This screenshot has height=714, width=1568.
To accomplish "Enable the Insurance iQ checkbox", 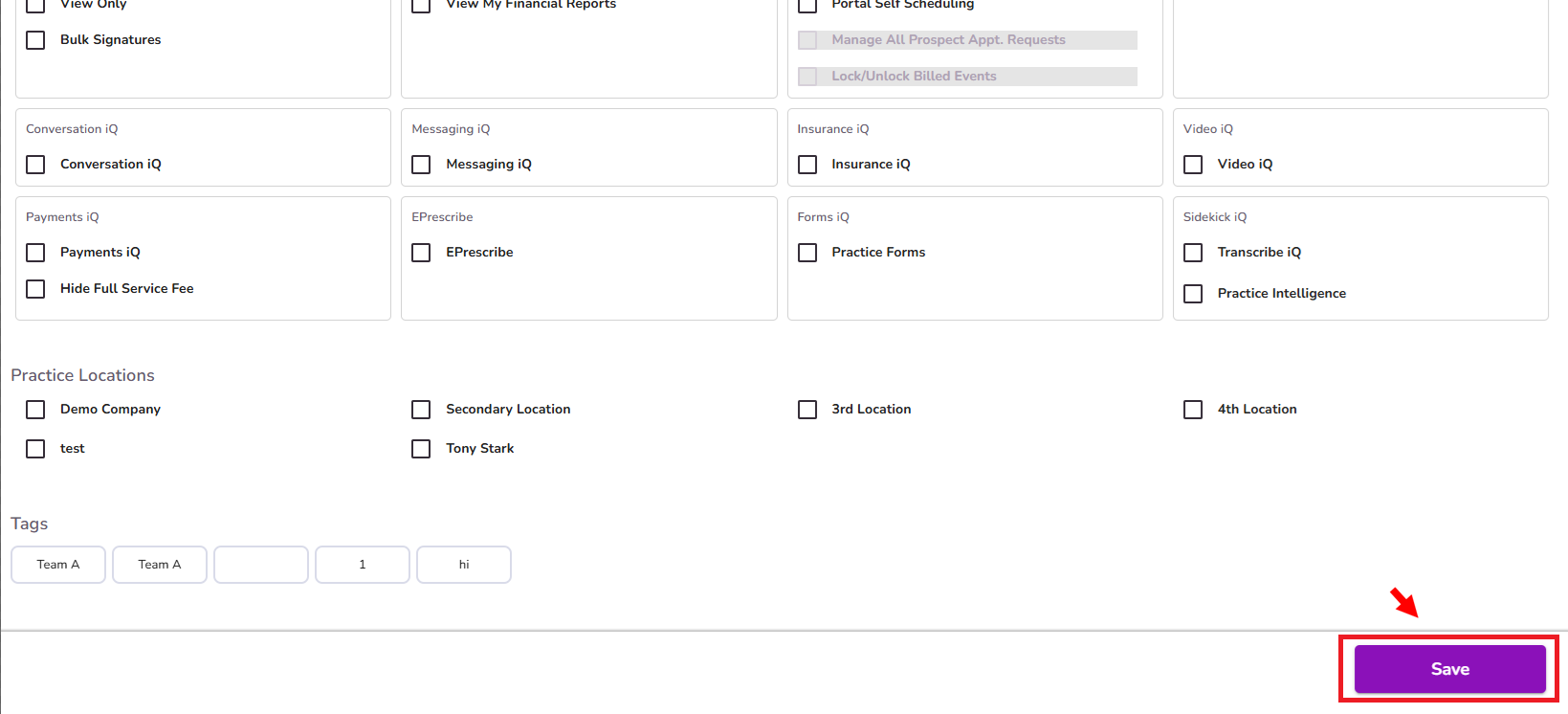I will click(807, 165).
